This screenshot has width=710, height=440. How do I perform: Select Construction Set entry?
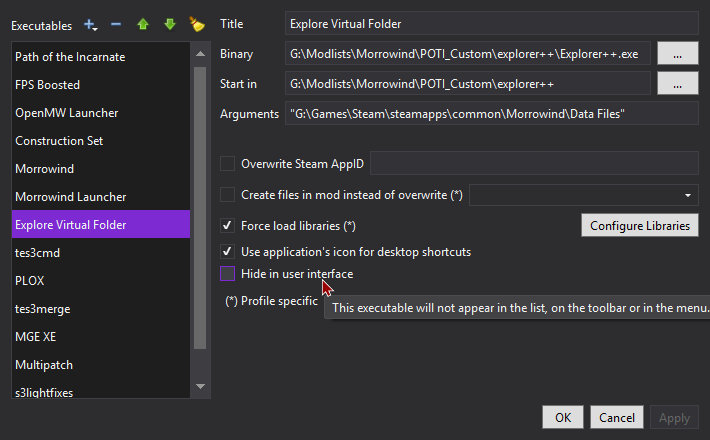tap(101, 141)
